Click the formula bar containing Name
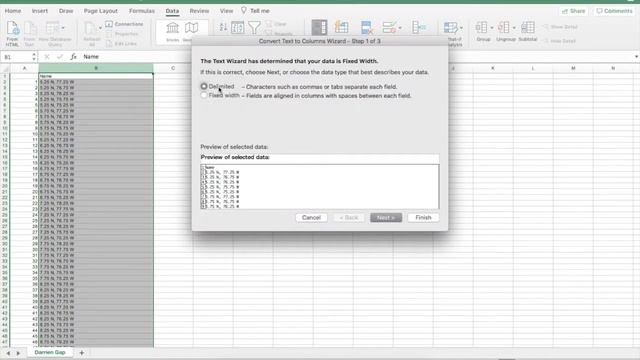This screenshot has width=640, height=360. [355, 57]
